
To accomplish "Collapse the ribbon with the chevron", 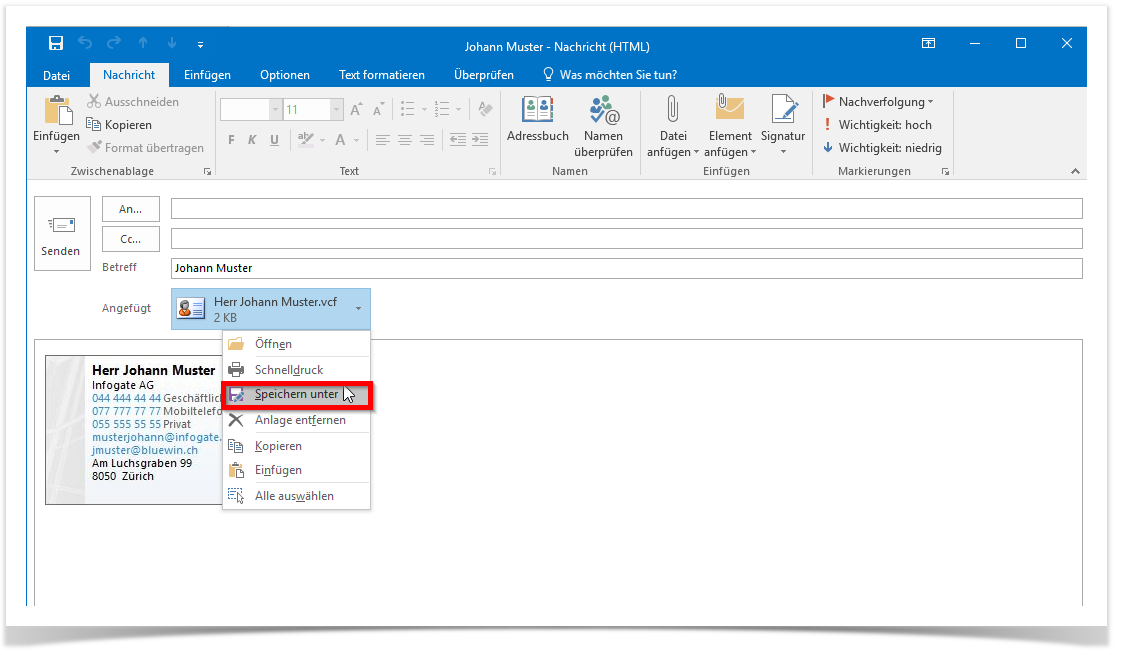I will coord(1075,172).
